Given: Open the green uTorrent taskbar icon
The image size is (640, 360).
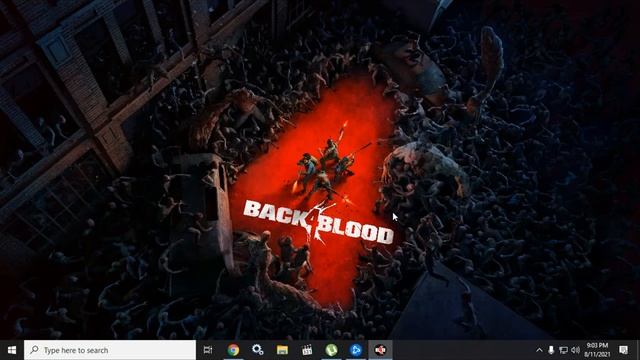Looking at the screenshot, I should point(331,350).
